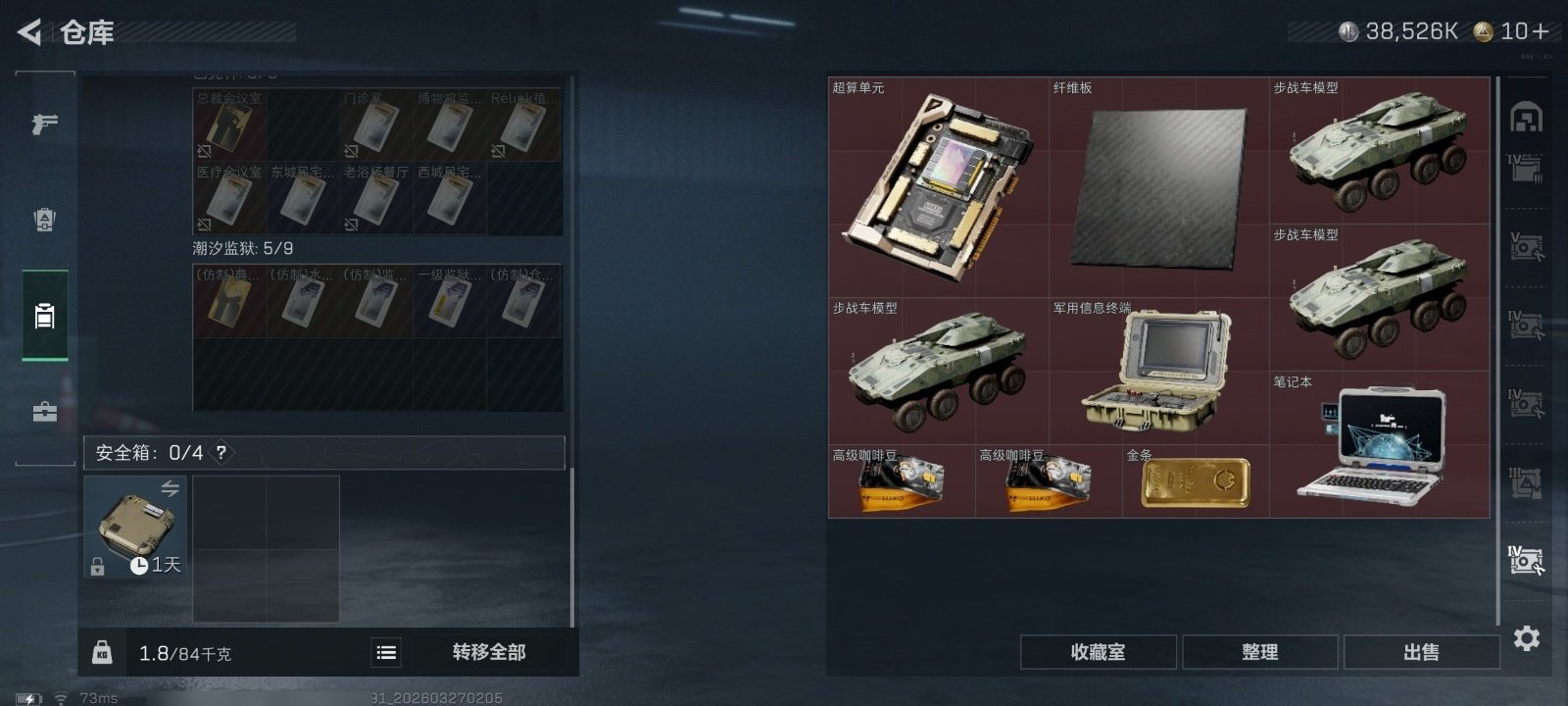Click the weight bag icon near 1.8/84千克
1568x706 pixels.
(102, 653)
